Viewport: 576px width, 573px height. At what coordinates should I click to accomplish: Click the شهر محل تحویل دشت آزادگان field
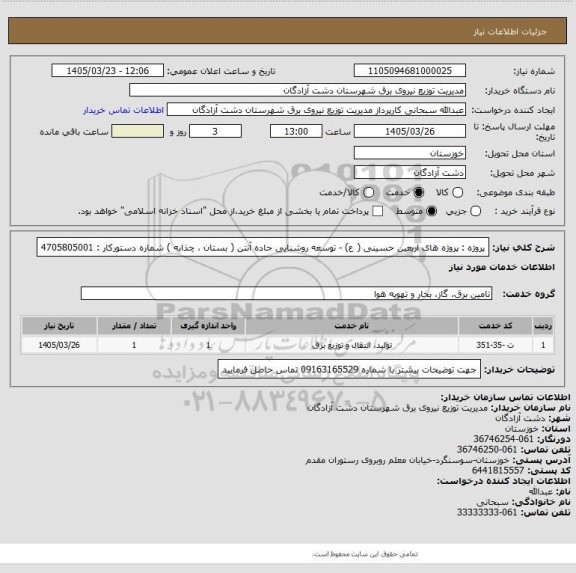[x=410, y=173]
